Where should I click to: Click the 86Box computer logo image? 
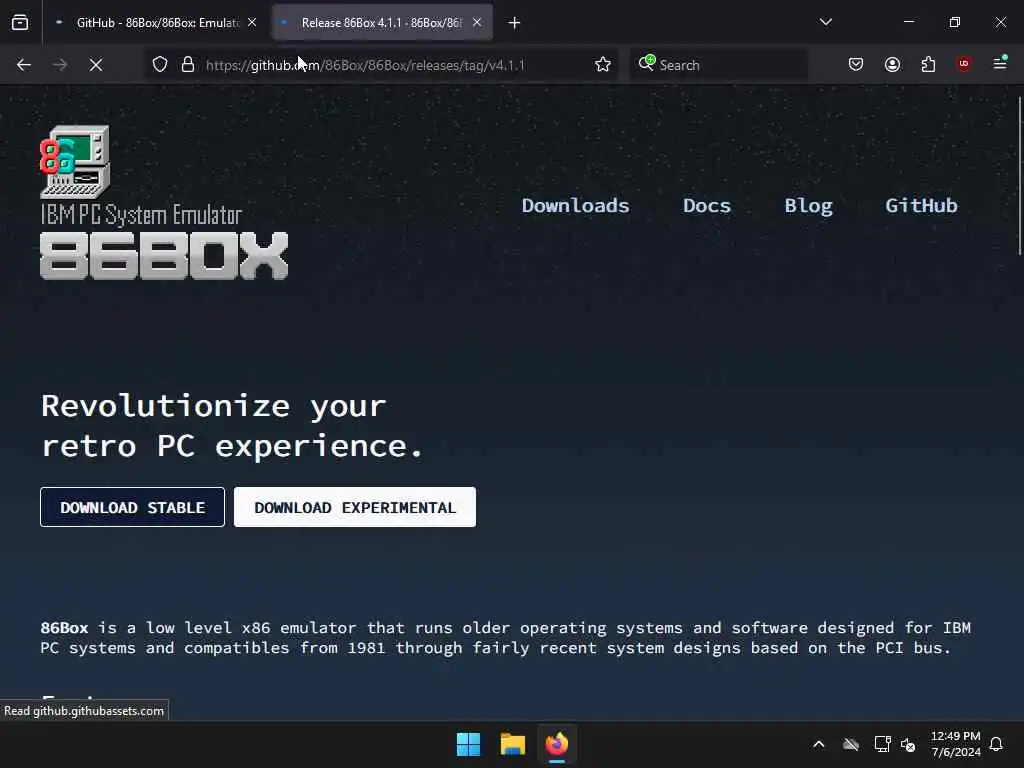tap(75, 161)
